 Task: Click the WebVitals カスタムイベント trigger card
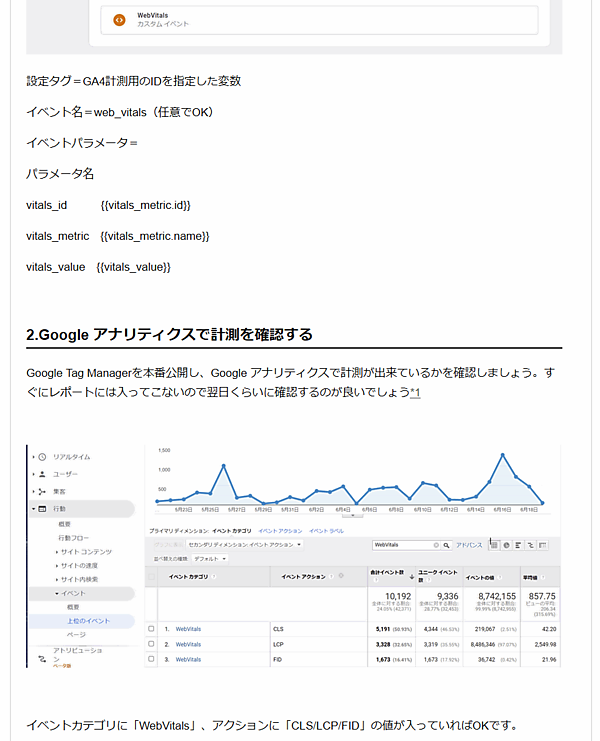(x=319, y=20)
